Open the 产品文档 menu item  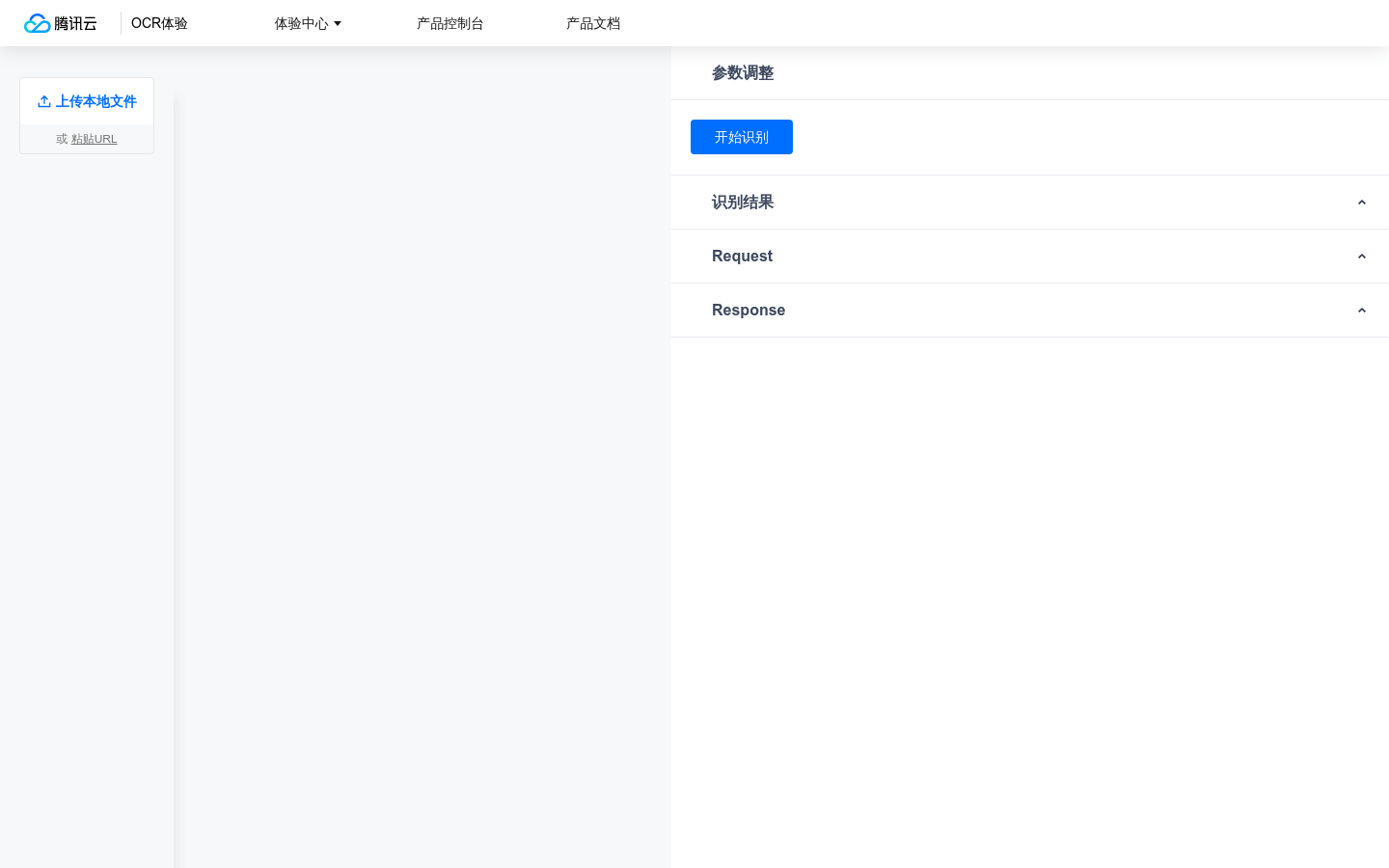pyautogui.click(x=593, y=23)
